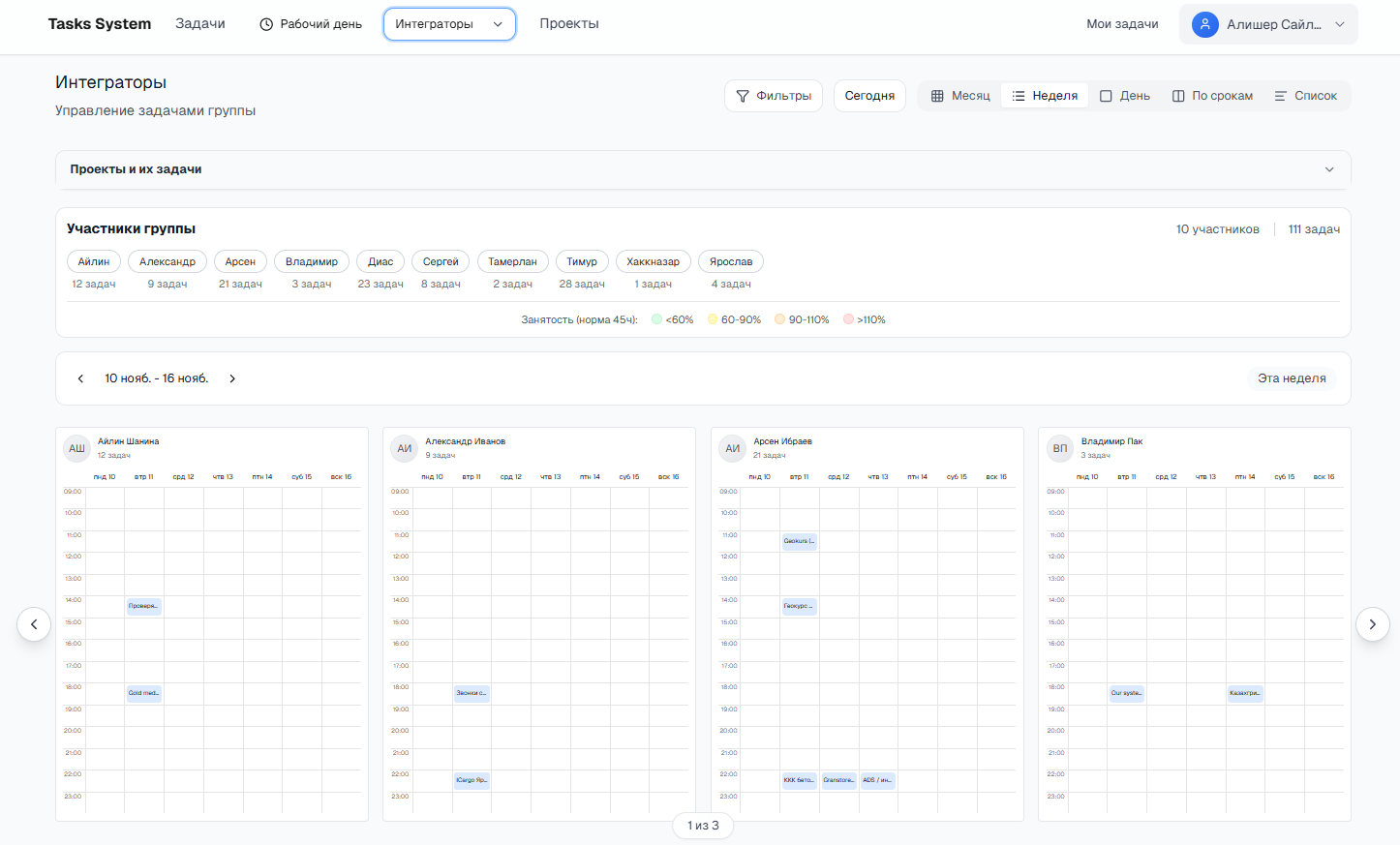Screen dimensions: 1400x845
Task: Select Задачи in the top navigation
Action: (199, 23)
